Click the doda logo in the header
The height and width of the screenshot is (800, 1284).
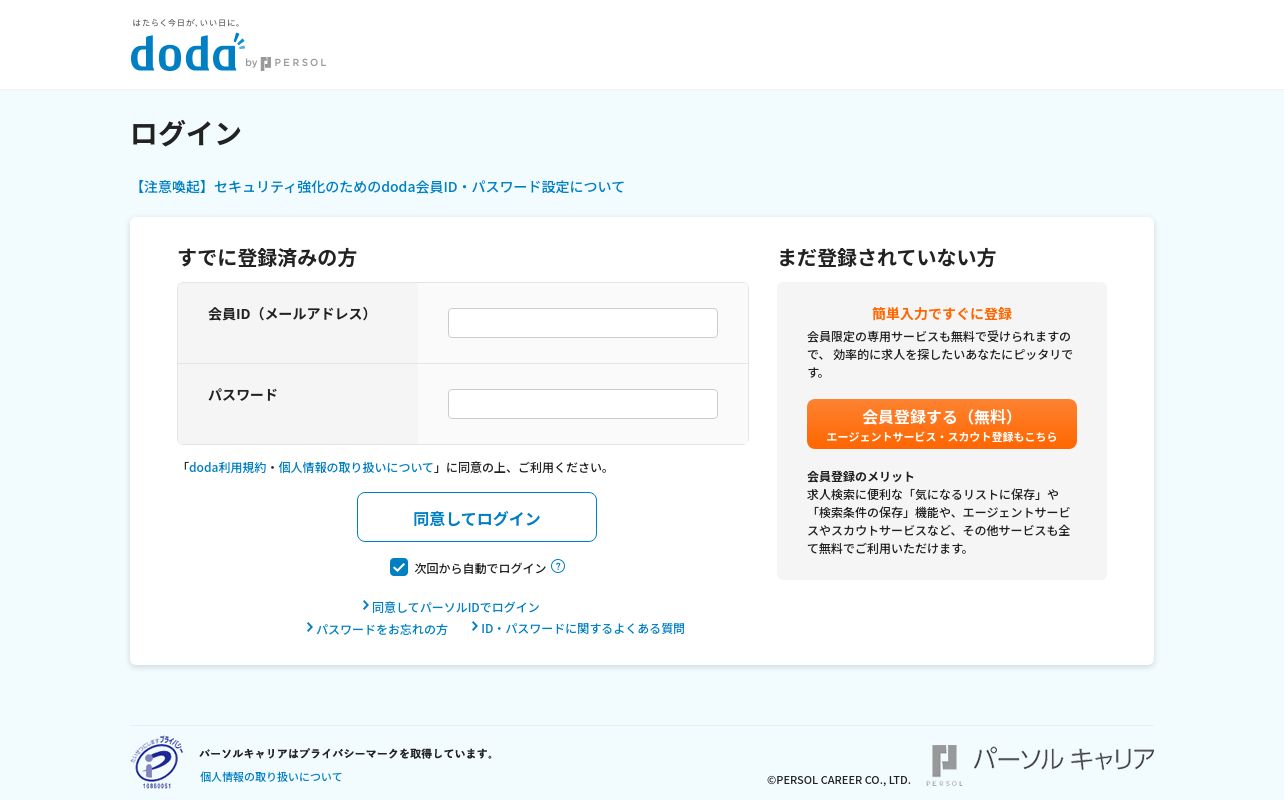(x=188, y=52)
